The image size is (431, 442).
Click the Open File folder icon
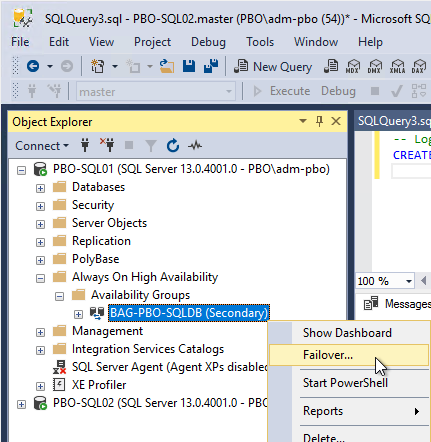[x=167, y=66]
